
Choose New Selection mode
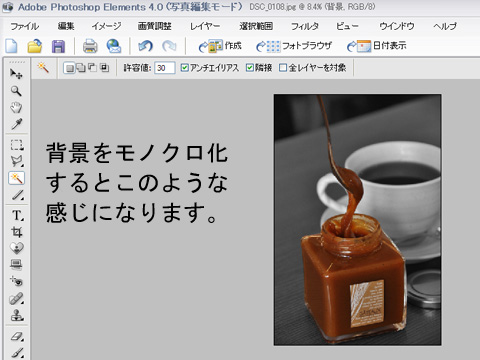tap(69, 68)
